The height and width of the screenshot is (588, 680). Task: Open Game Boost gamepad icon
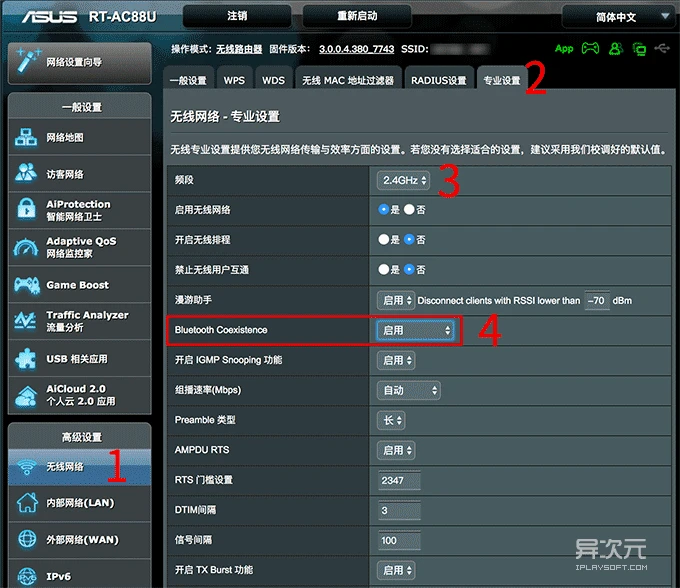click(27, 285)
